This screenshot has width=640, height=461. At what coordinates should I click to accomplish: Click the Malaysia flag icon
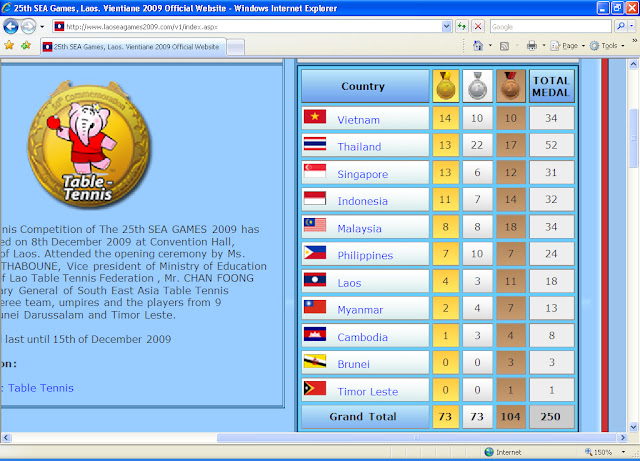(x=315, y=225)
